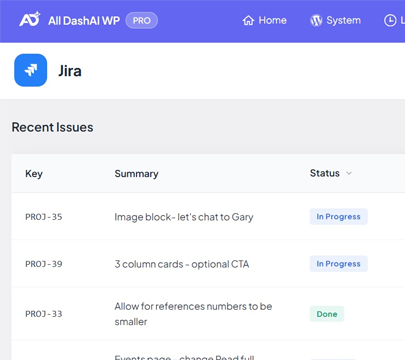Select issue key PROJ-39

click(44, 264)
